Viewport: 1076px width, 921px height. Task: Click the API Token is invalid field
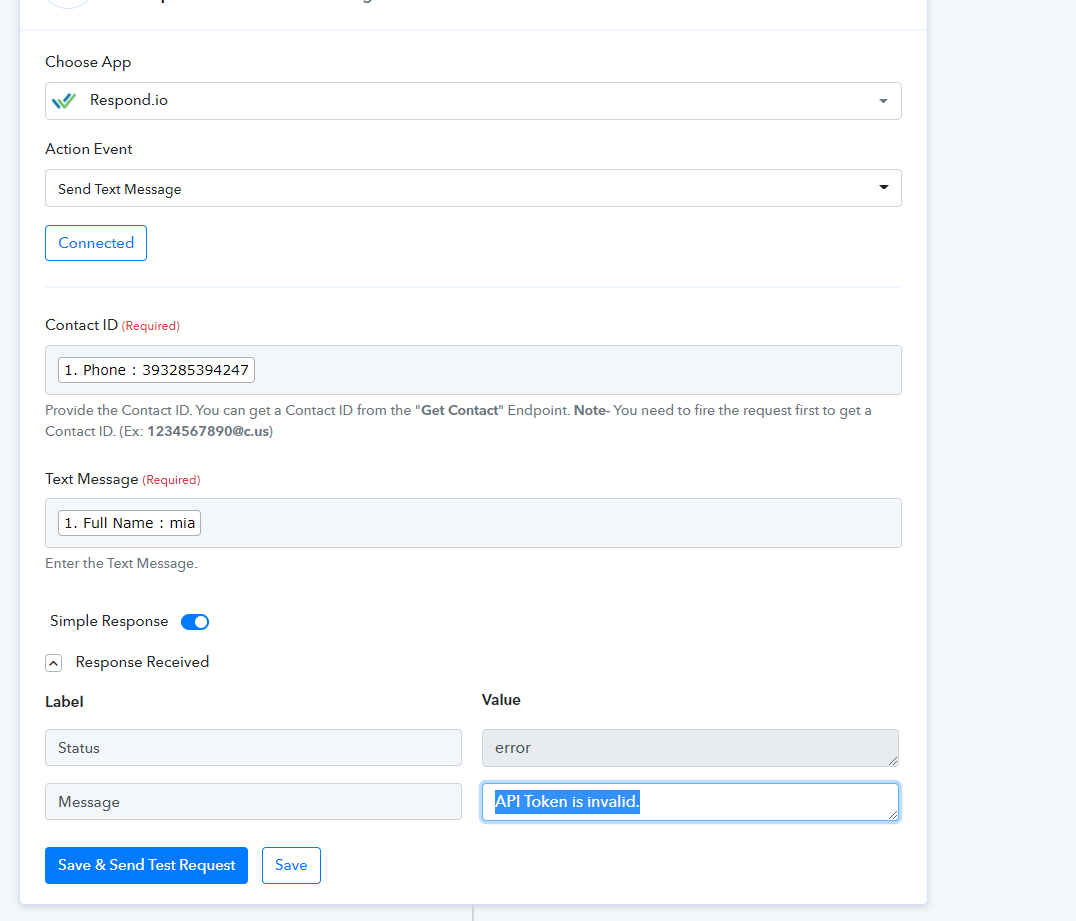tap(690, 802)
